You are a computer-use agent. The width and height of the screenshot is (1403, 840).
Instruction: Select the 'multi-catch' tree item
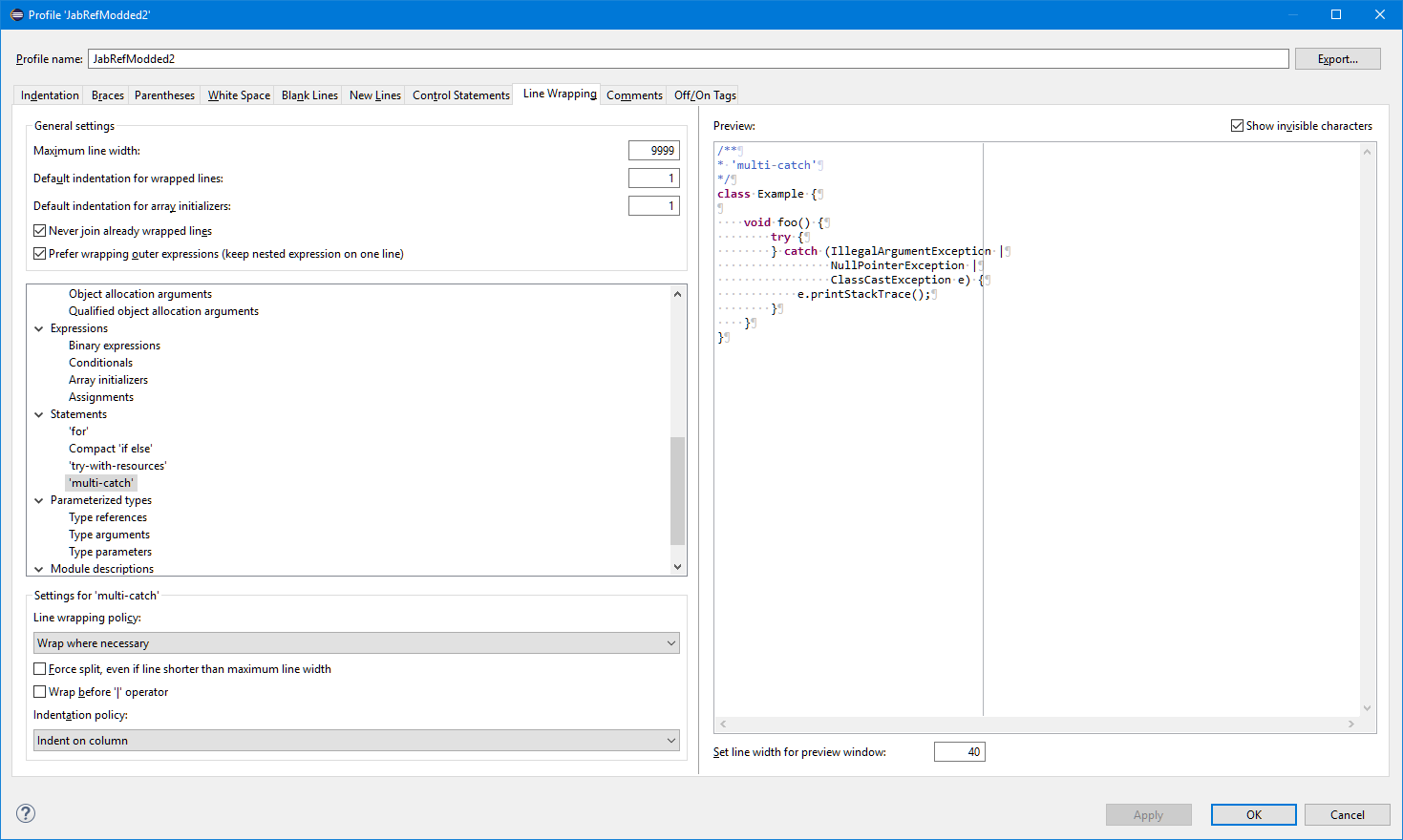click(101, 483)
